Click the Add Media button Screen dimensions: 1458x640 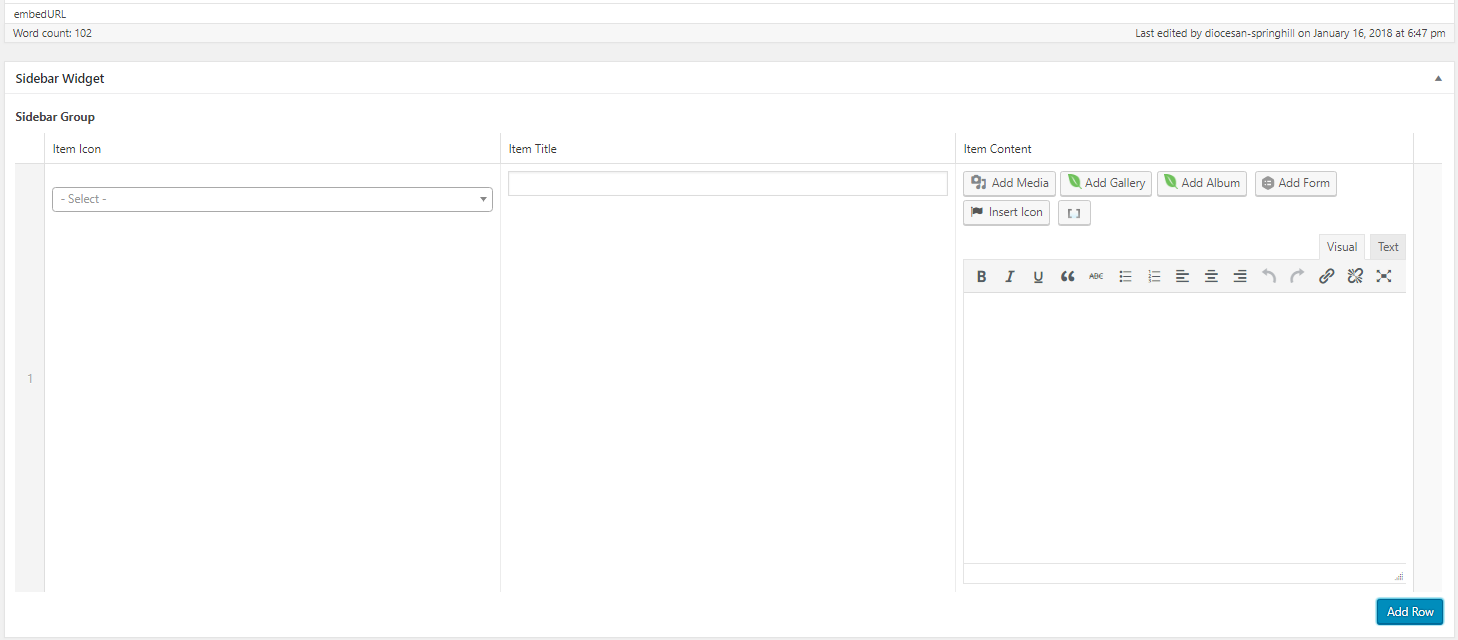(x=1009, y=183)
